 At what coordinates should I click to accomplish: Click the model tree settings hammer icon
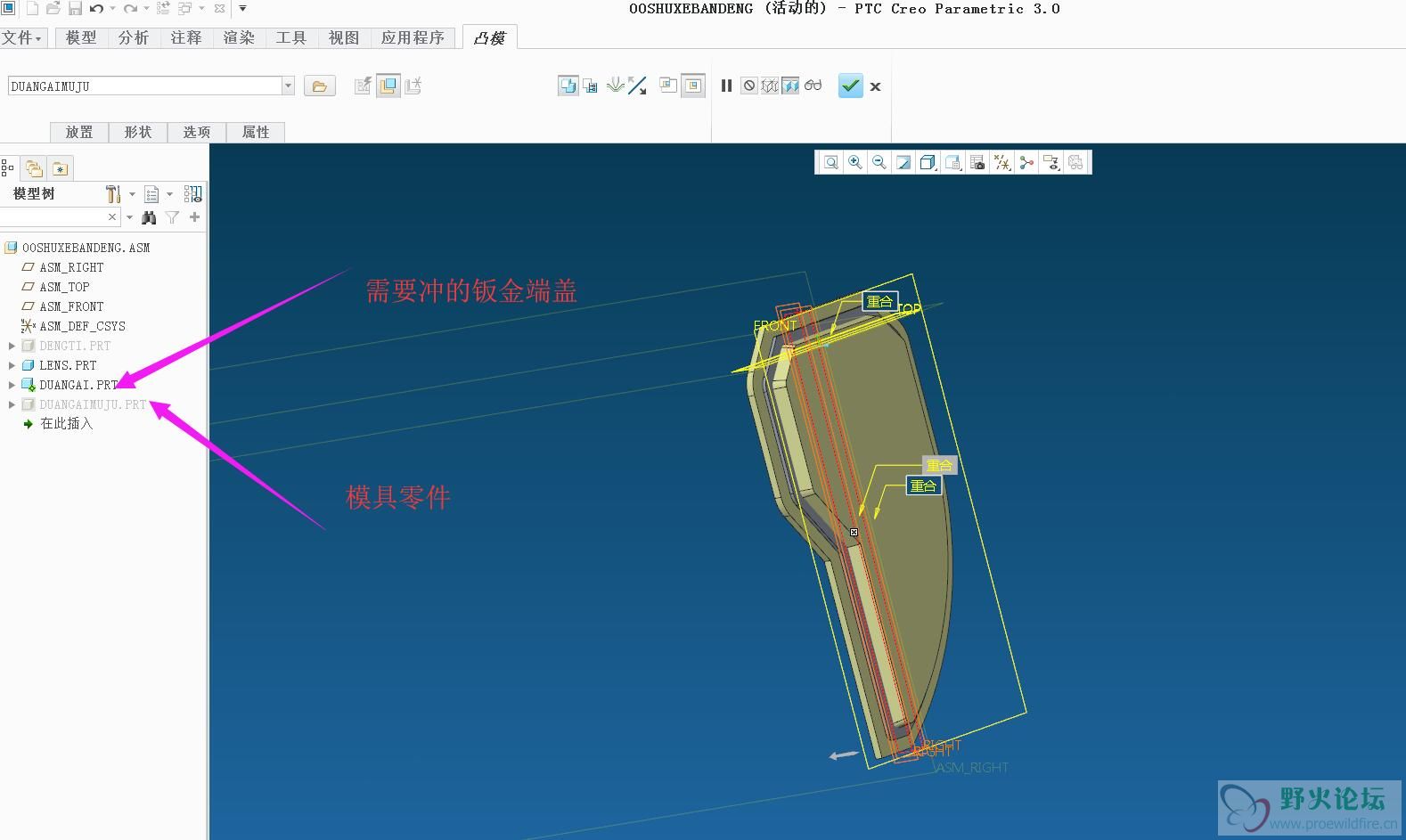pyautogui.click(x=113, y=193)
